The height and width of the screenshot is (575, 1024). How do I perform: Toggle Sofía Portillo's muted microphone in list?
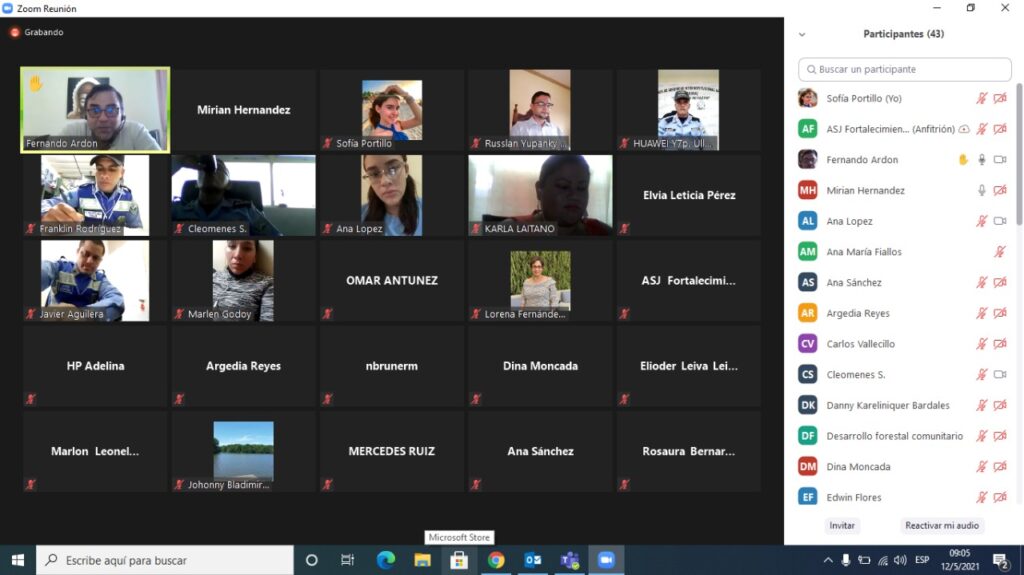point(982,98)
